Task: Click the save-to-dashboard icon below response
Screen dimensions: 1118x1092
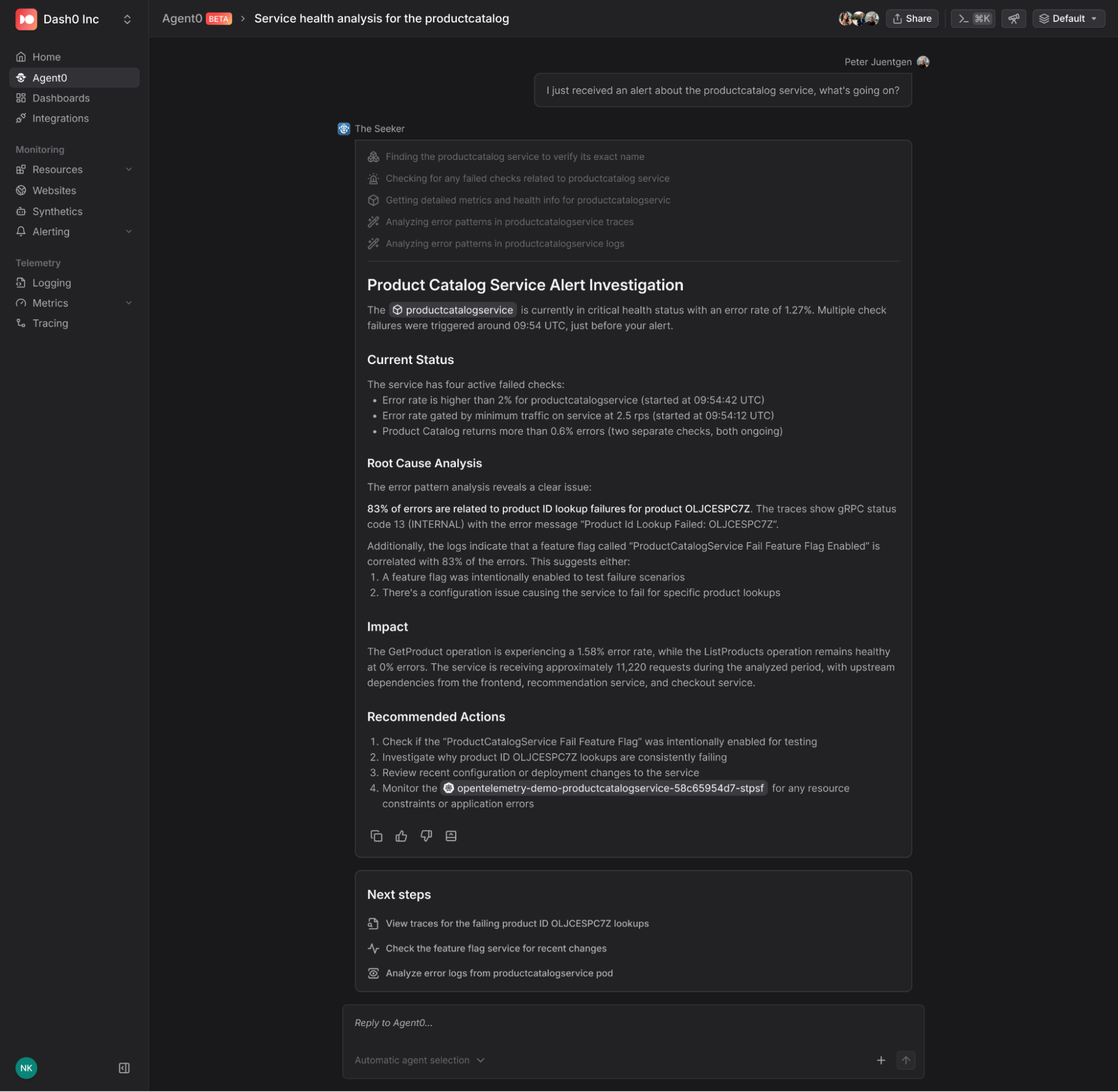Action: (451, 835)
